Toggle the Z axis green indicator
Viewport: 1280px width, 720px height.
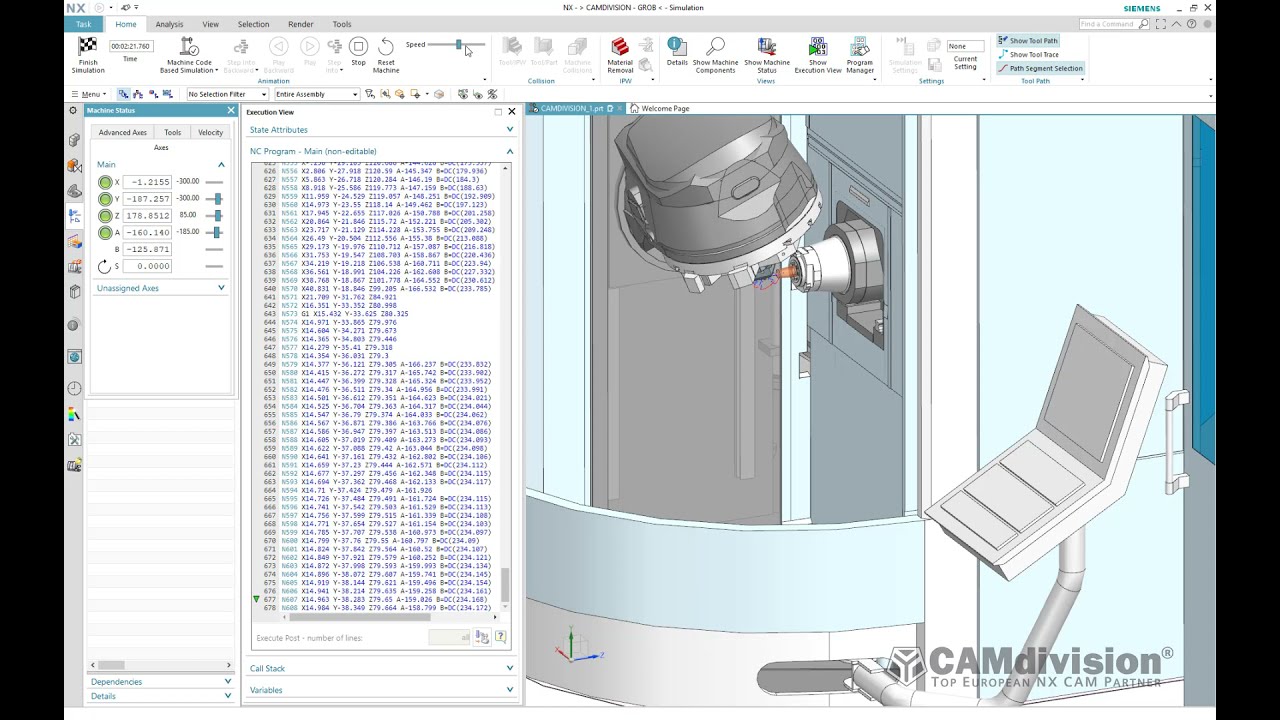105,216
